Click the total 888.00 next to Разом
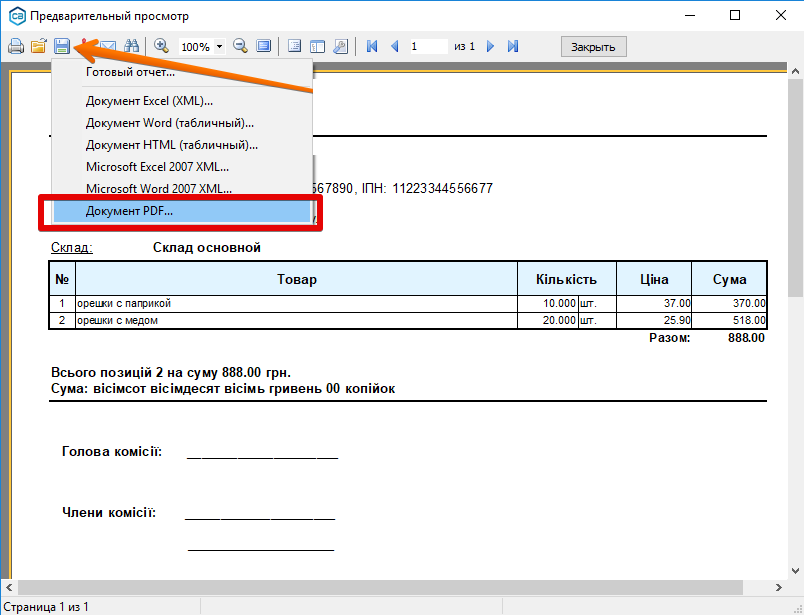This screenshot has height=615, width=804. coord(746,338)
